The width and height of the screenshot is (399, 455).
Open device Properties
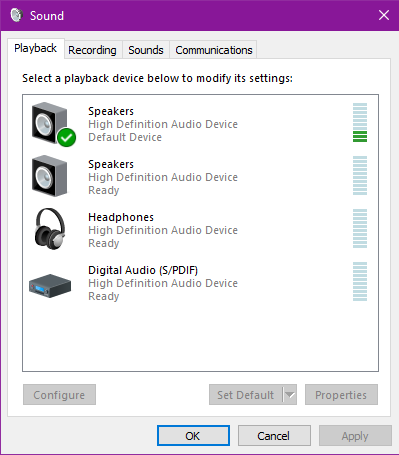tap(341, 395)
